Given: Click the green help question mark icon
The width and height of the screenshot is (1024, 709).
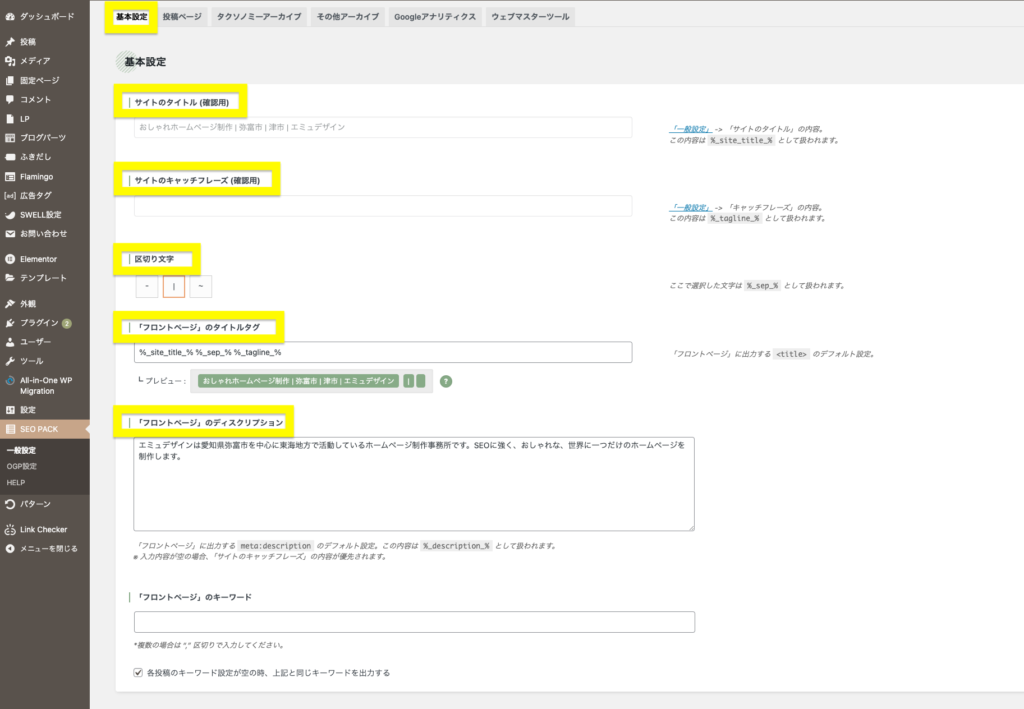Looking at the screenshot, I should click(446, 381).
